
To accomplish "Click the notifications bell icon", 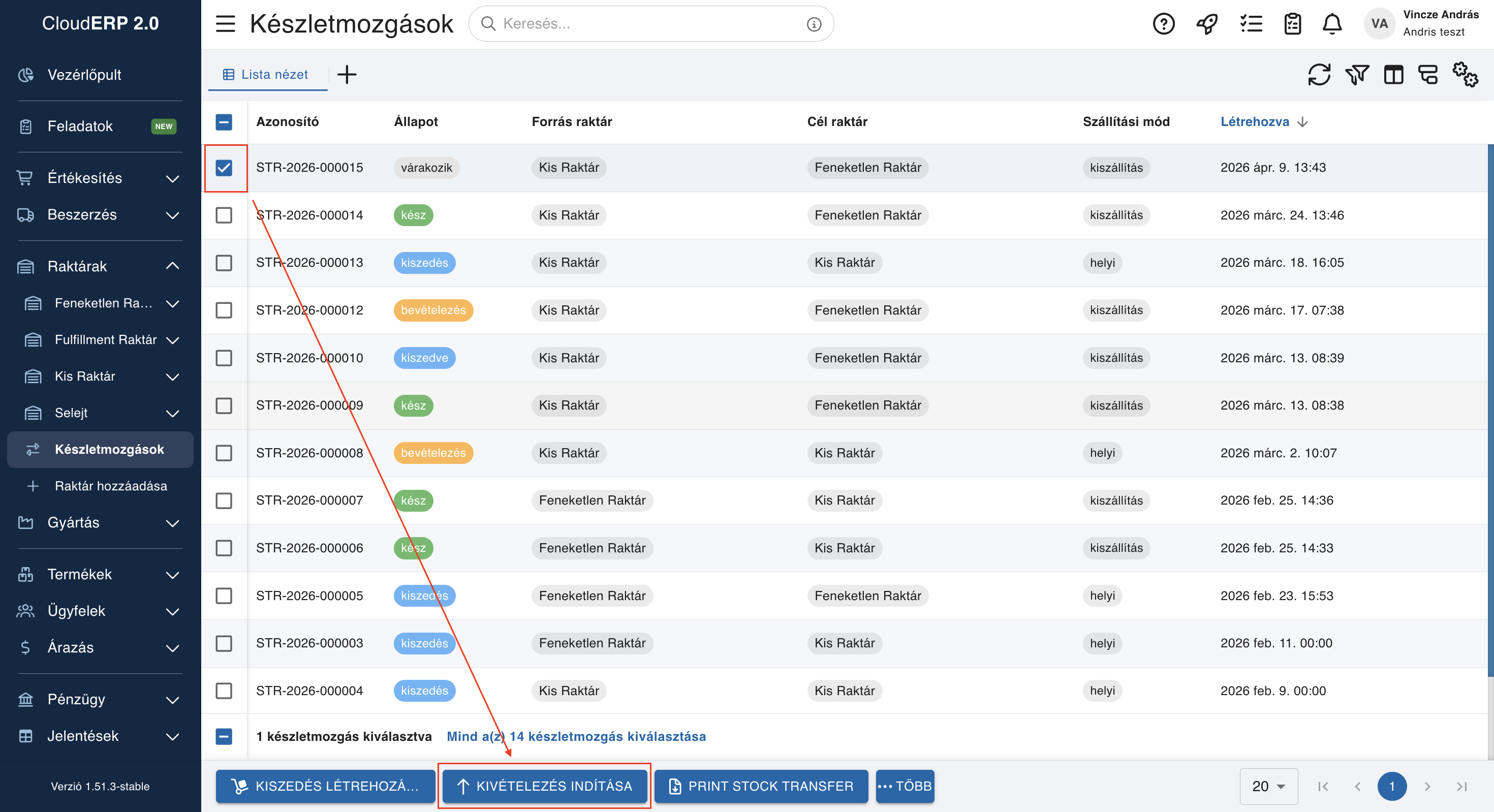I will click(1331, 24).
